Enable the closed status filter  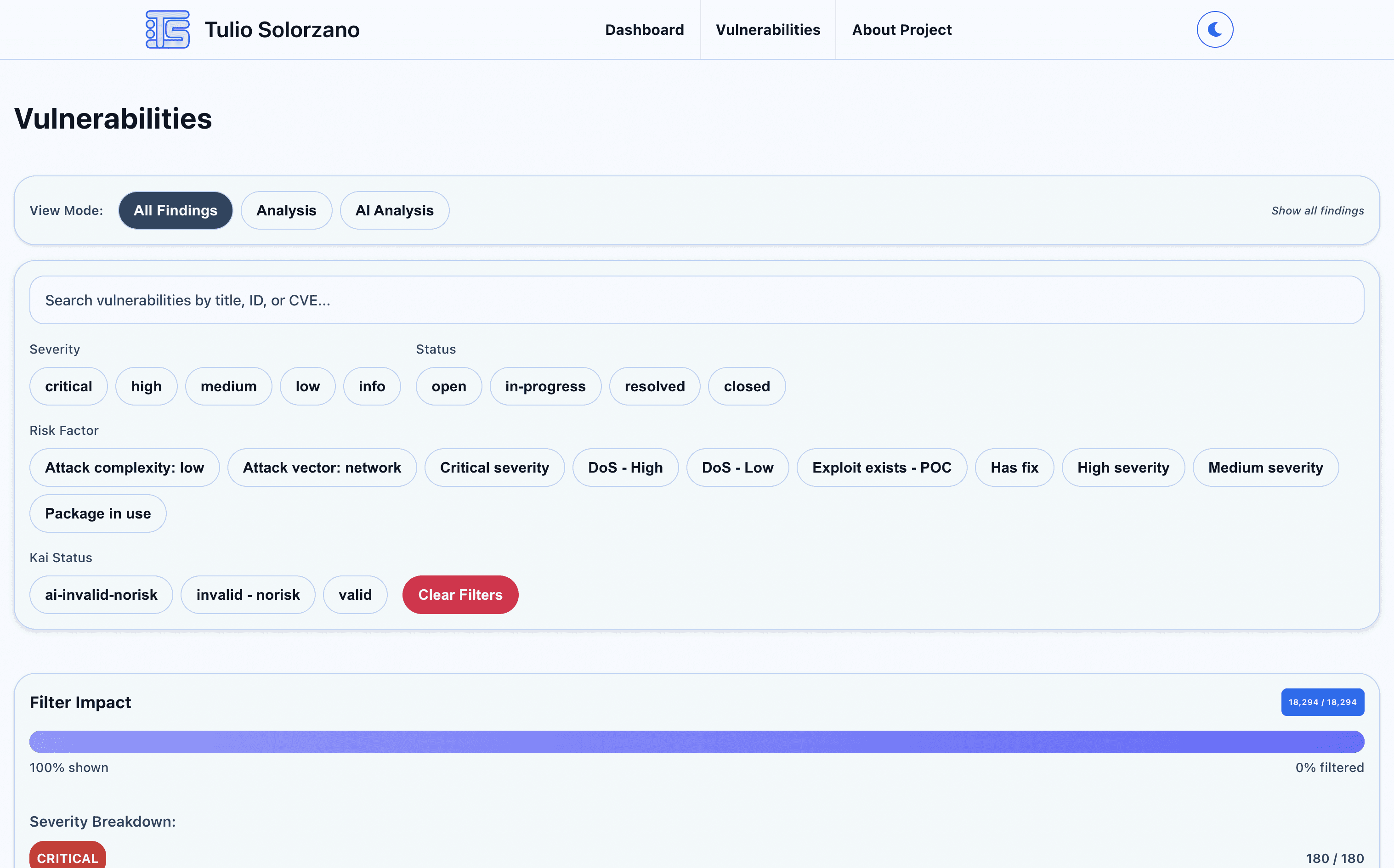click(x=746, y=386)
